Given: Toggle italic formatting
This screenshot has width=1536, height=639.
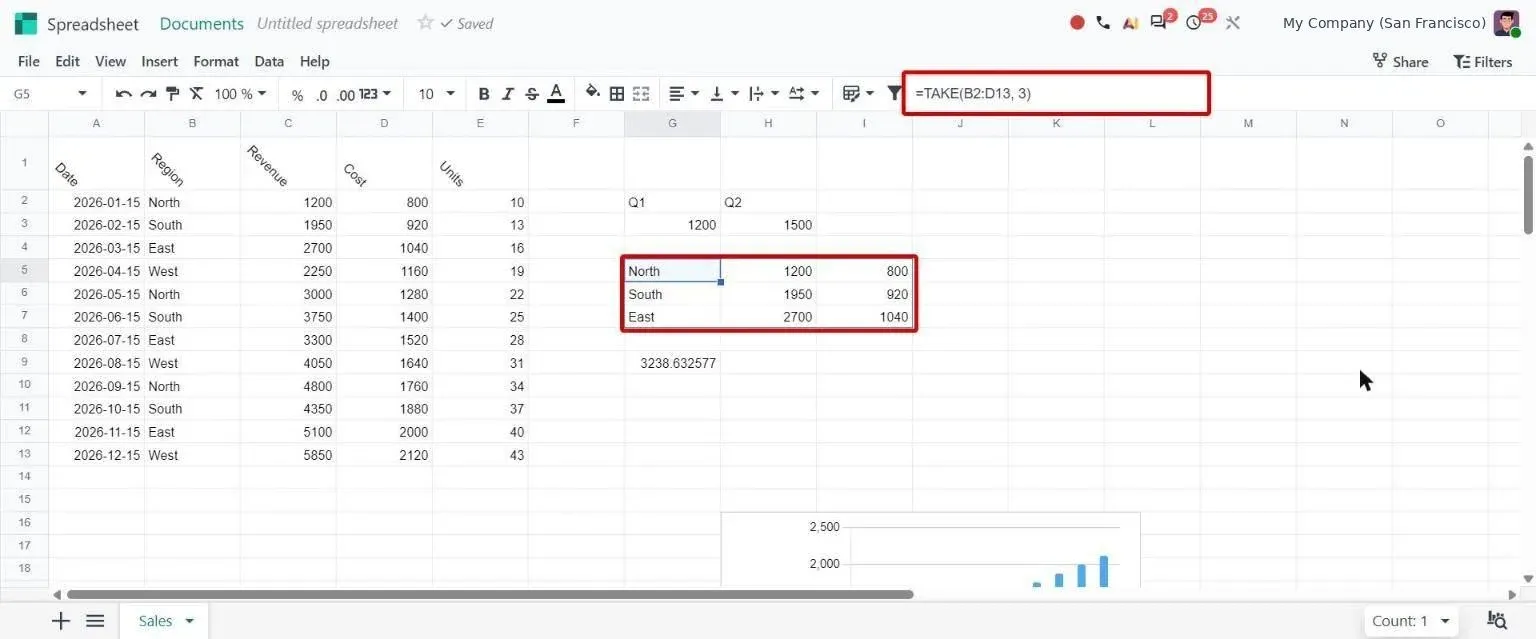Looking at the screenshot, I should (x=508, y=94).
